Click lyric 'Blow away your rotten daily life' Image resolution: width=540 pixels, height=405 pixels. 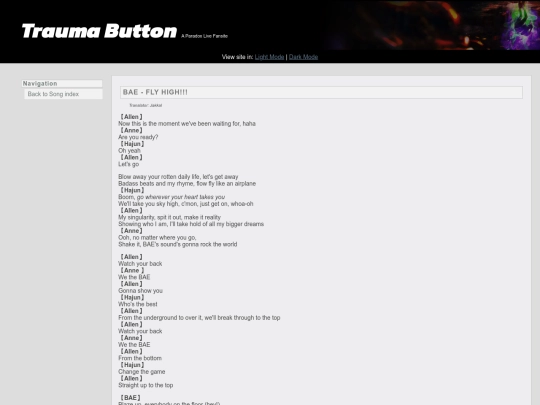tap(178, 177)
